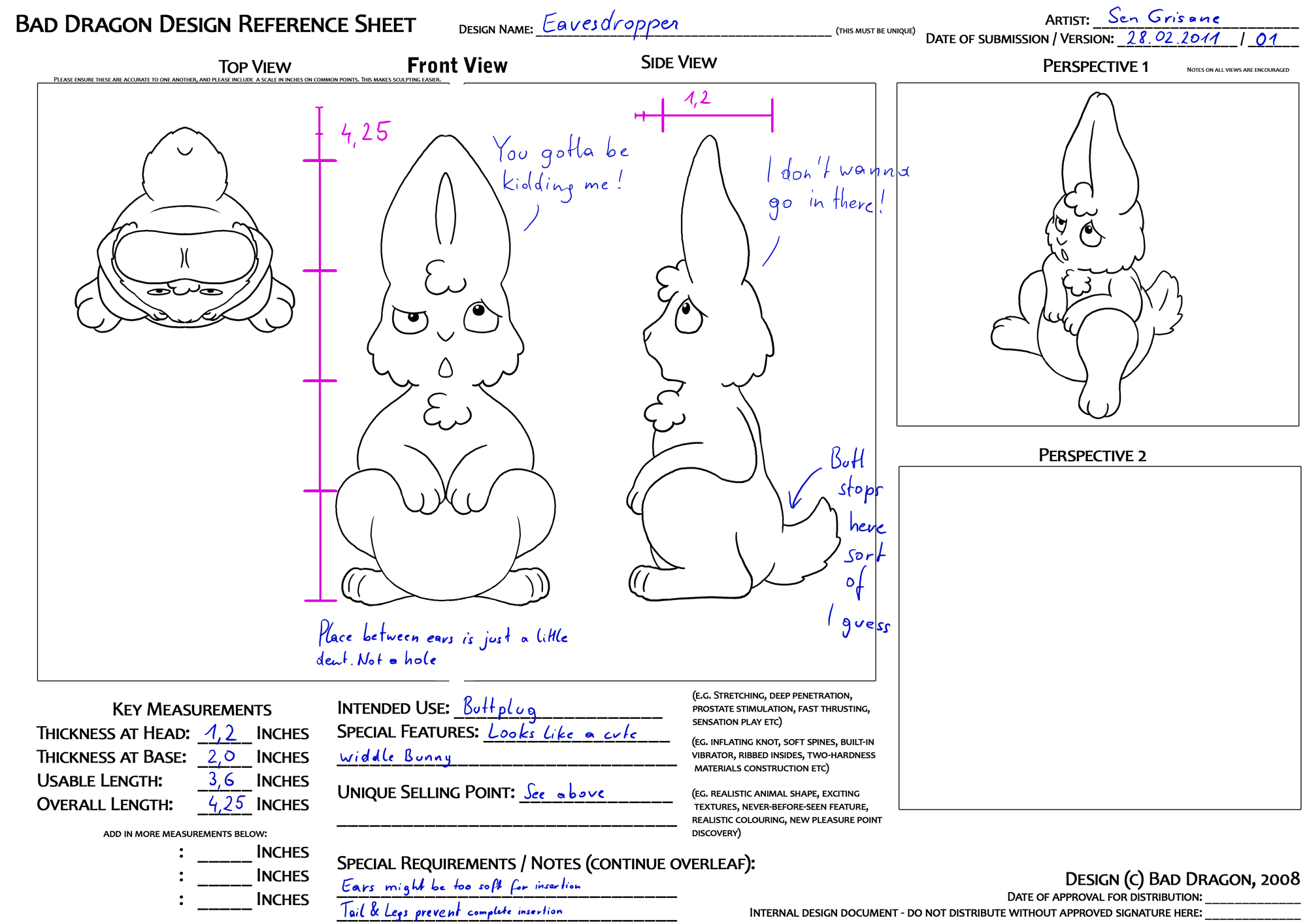Image resolution: width=1307 pixels, height=924 pixels.
Task: Click the 'Overall Length:' label
Action: click(105, 804)
